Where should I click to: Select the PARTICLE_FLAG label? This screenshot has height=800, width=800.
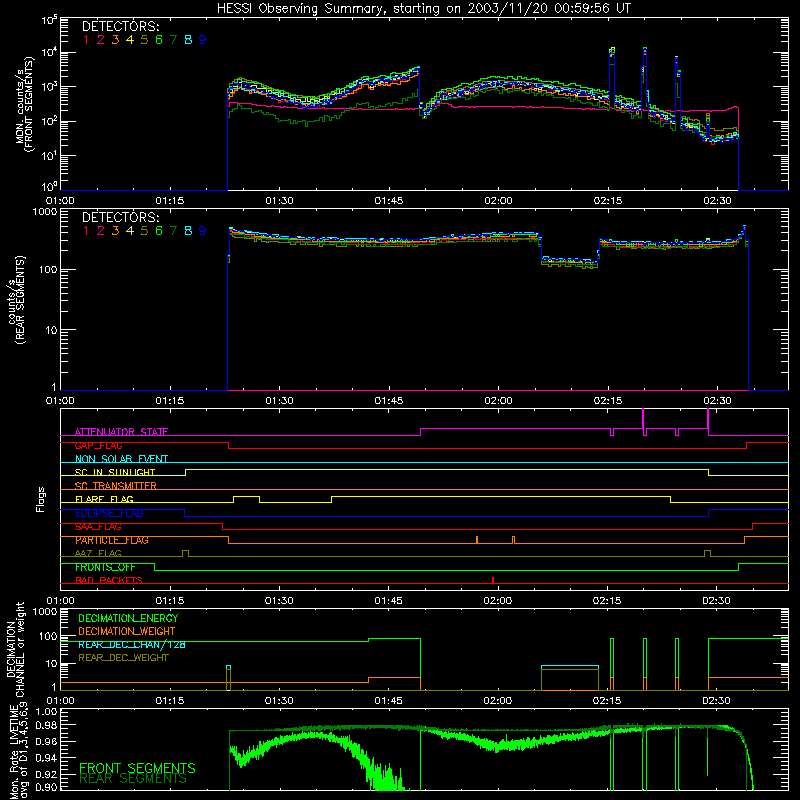(x=112, y=540)
